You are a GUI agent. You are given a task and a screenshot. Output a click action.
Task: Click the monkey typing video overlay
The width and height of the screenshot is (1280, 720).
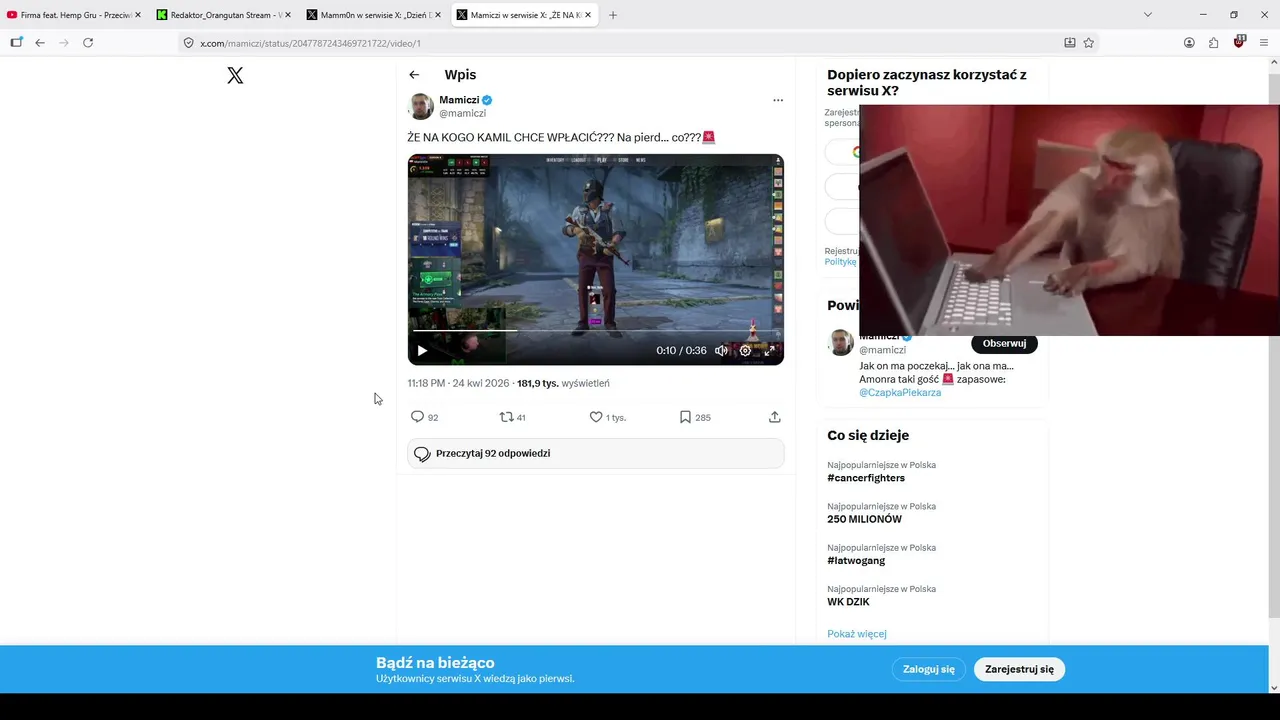click(x=1069, y=220)
